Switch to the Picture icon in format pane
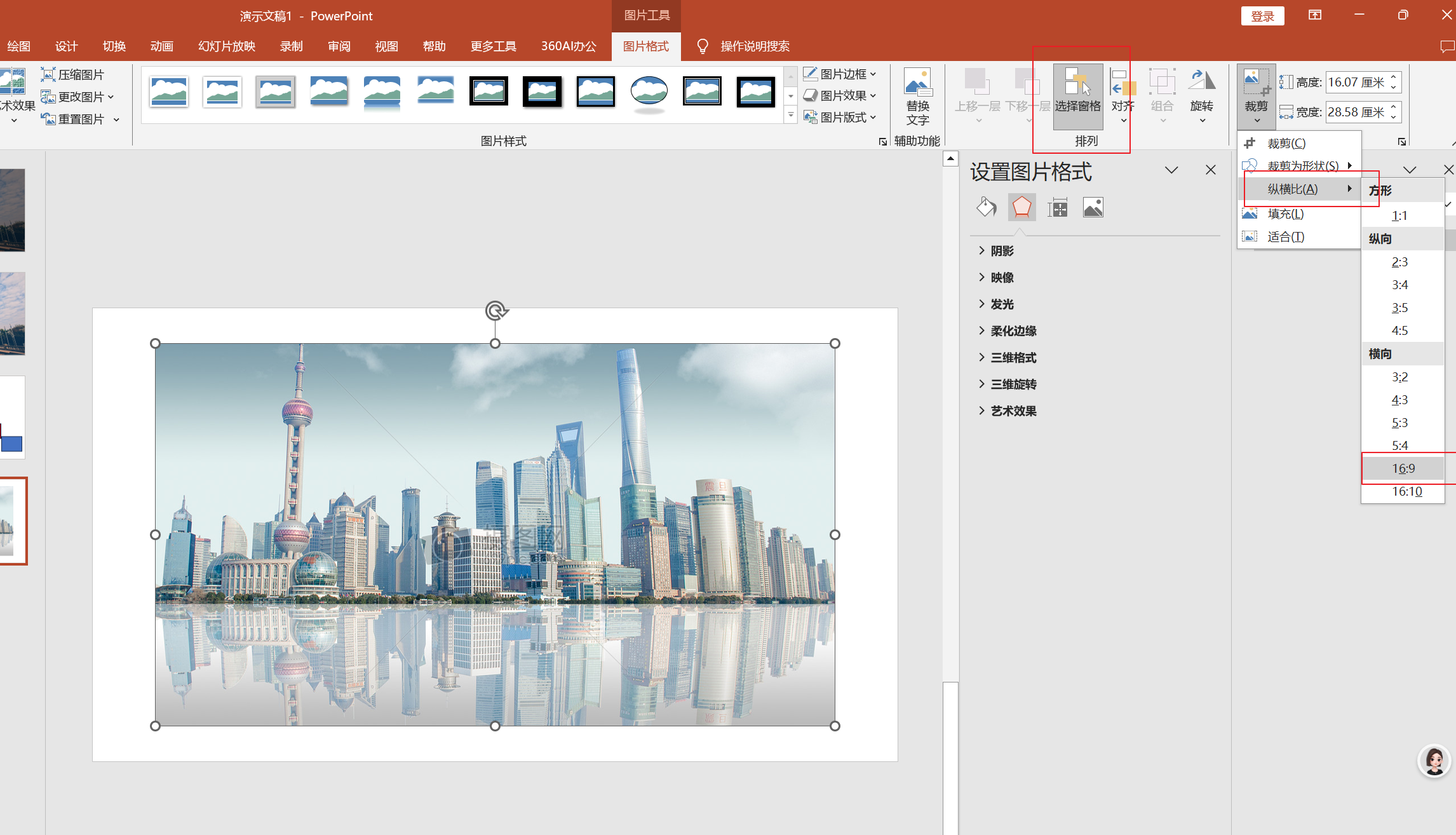This screenshot has height=835, width=1456. point(1093,207)
